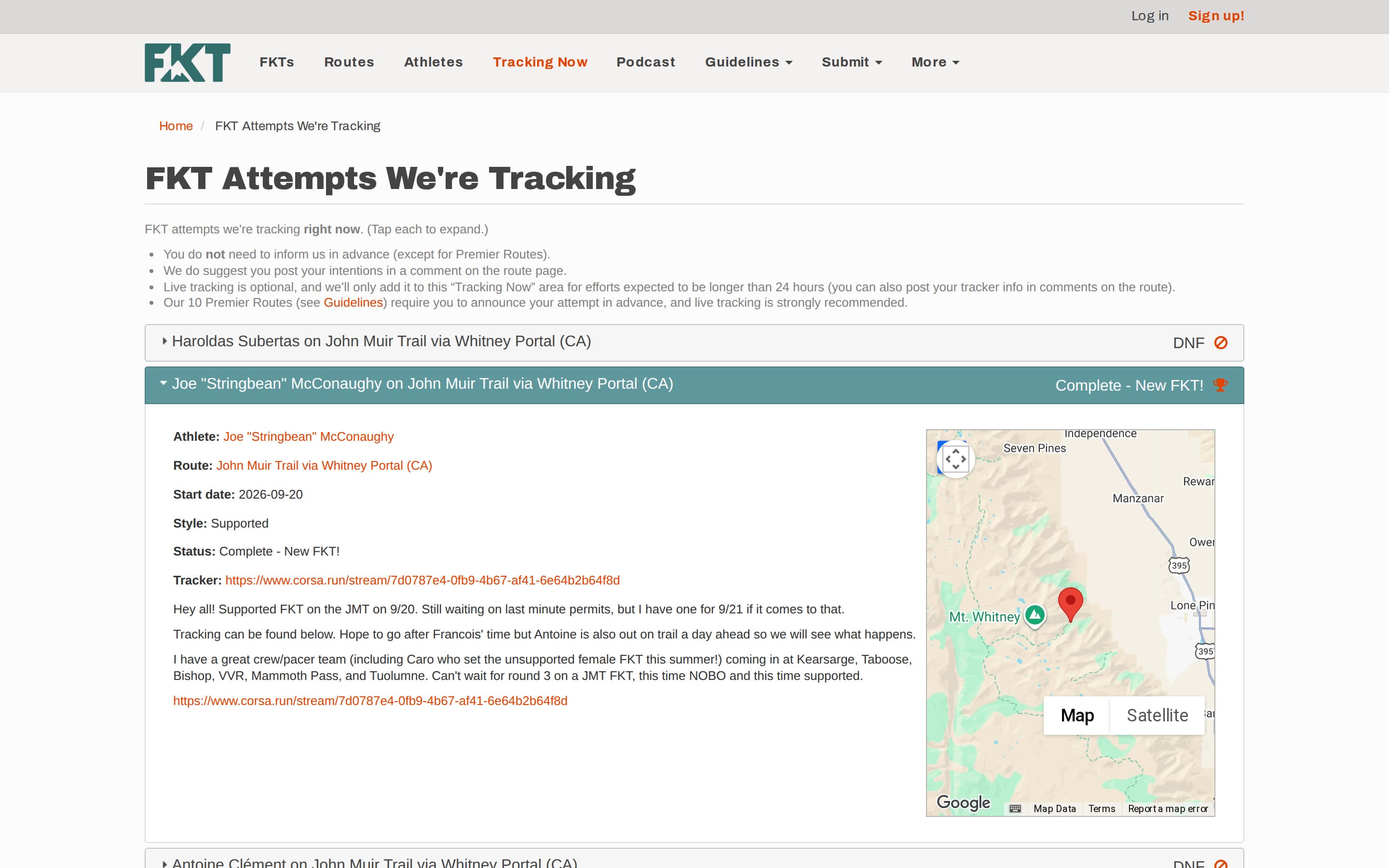Collapse the Joe Stringbean McConaughy attempt panel
1389x868 pixels.
[x=694, y=385]
